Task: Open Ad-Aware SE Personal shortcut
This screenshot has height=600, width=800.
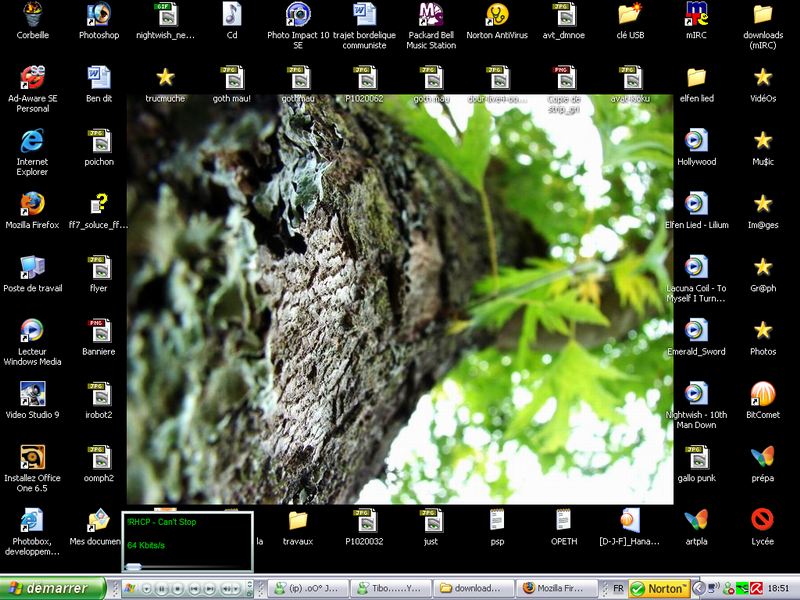Action: coord(32,78)
